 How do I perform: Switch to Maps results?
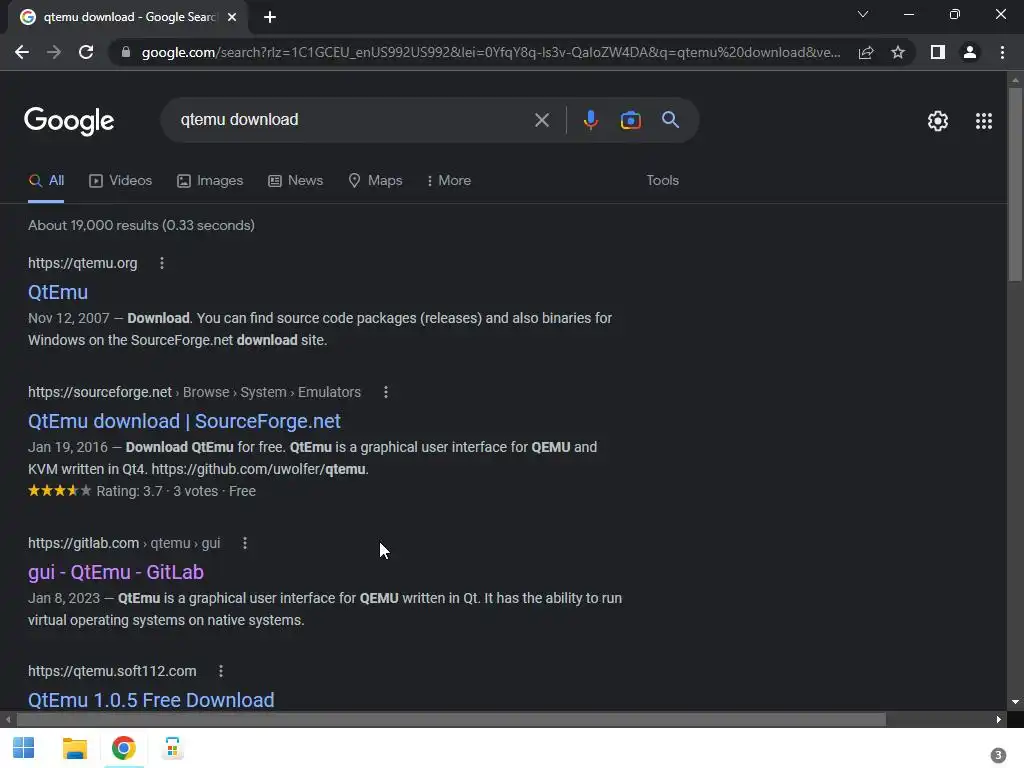pos(376,181)
